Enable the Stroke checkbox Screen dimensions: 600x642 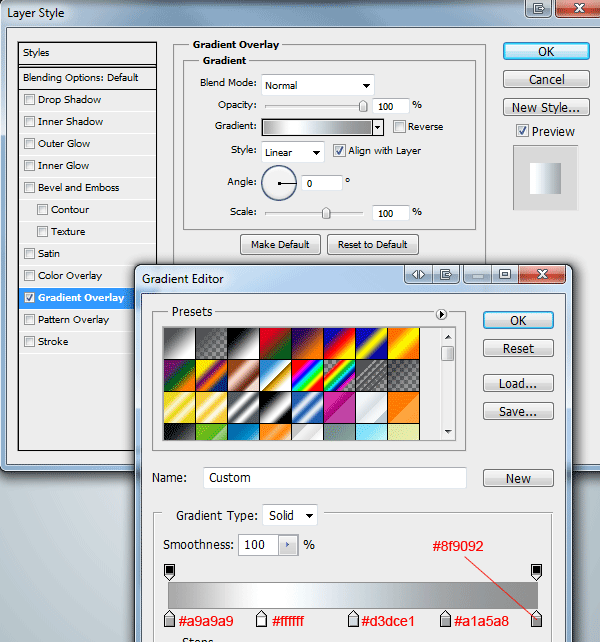(x=29, y=341)
